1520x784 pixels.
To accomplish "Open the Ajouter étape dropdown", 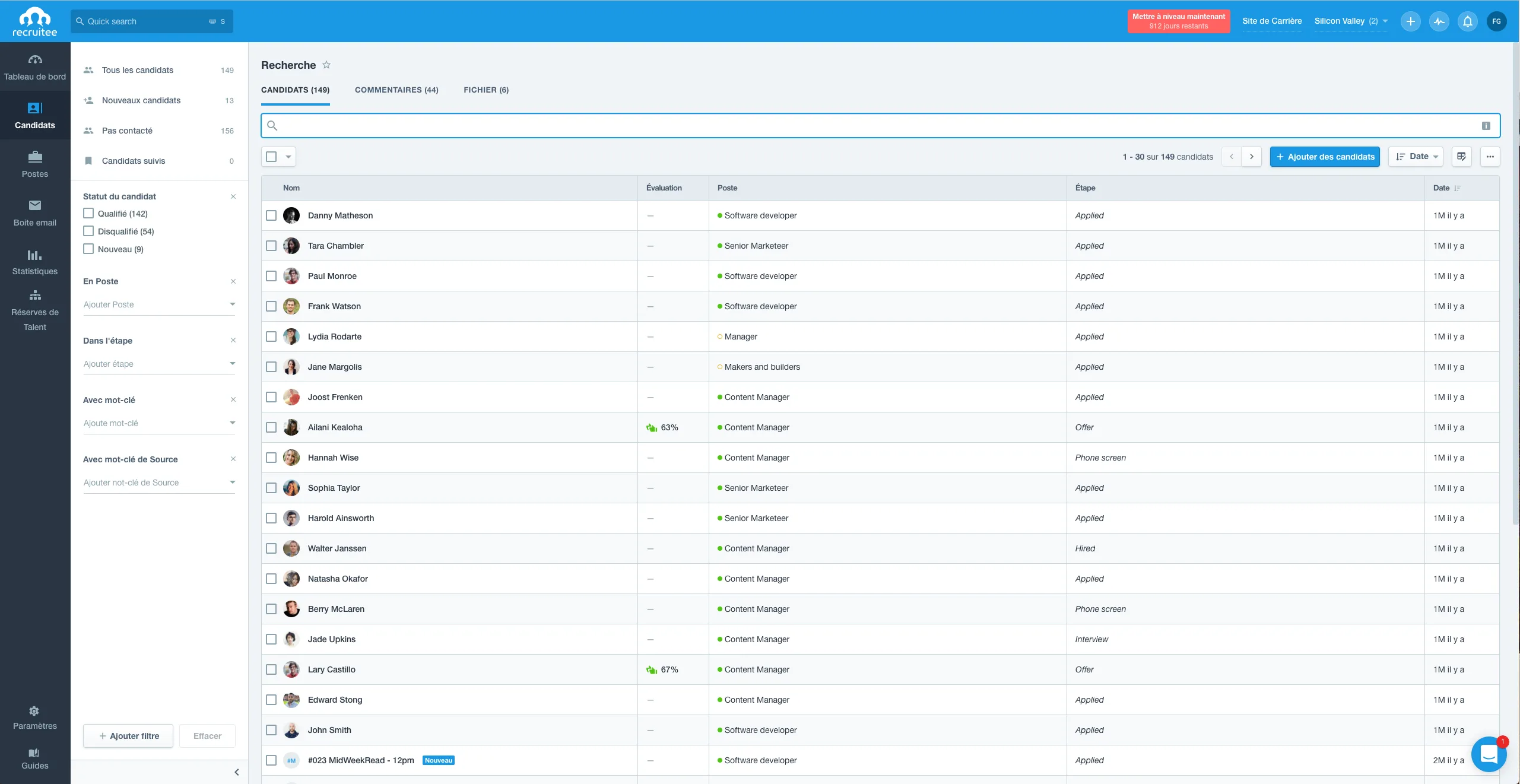I will 159,364.
